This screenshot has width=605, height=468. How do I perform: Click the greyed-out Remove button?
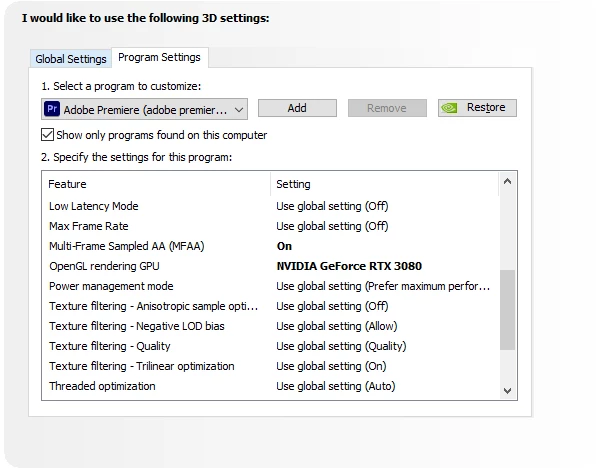point(387,108)
